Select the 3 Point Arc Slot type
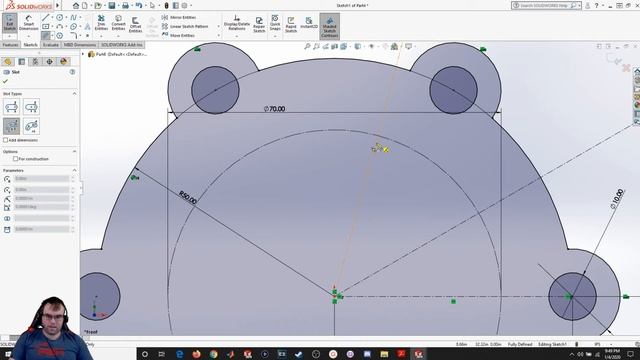This screenshot has width=640, height=360. pyautogui.click(x=11, y=126)
